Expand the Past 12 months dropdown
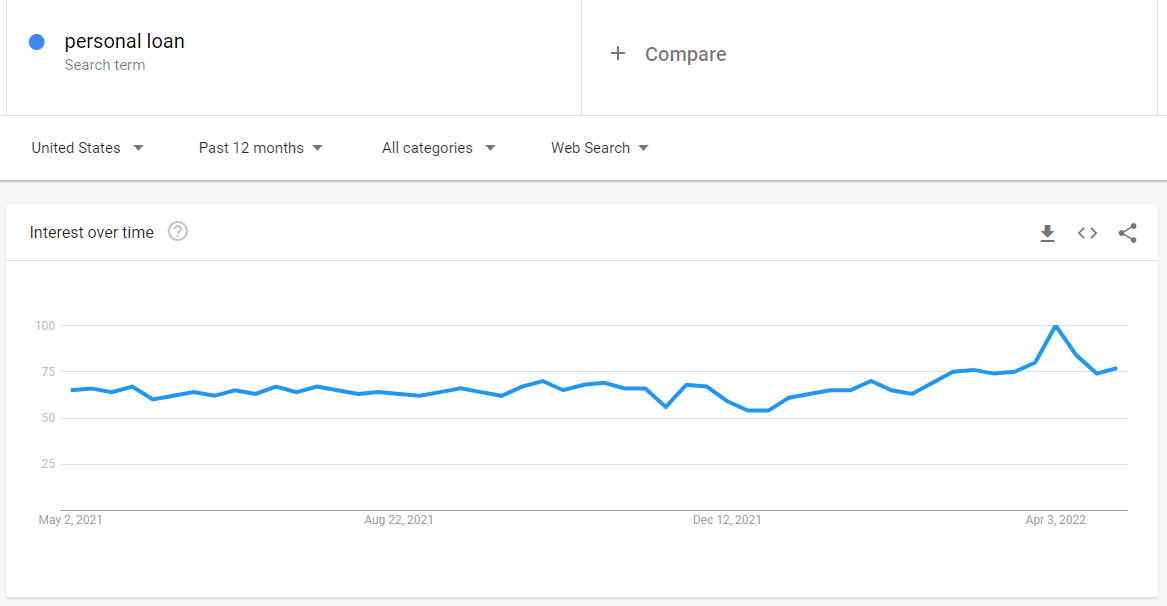The height and width of the screenshot is (606, 1167). click(260, 148)
